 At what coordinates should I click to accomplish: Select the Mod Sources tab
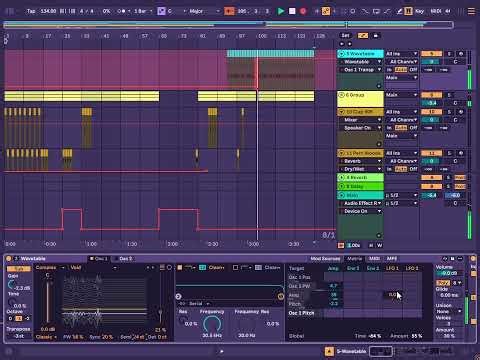click(x=325, y=258)
